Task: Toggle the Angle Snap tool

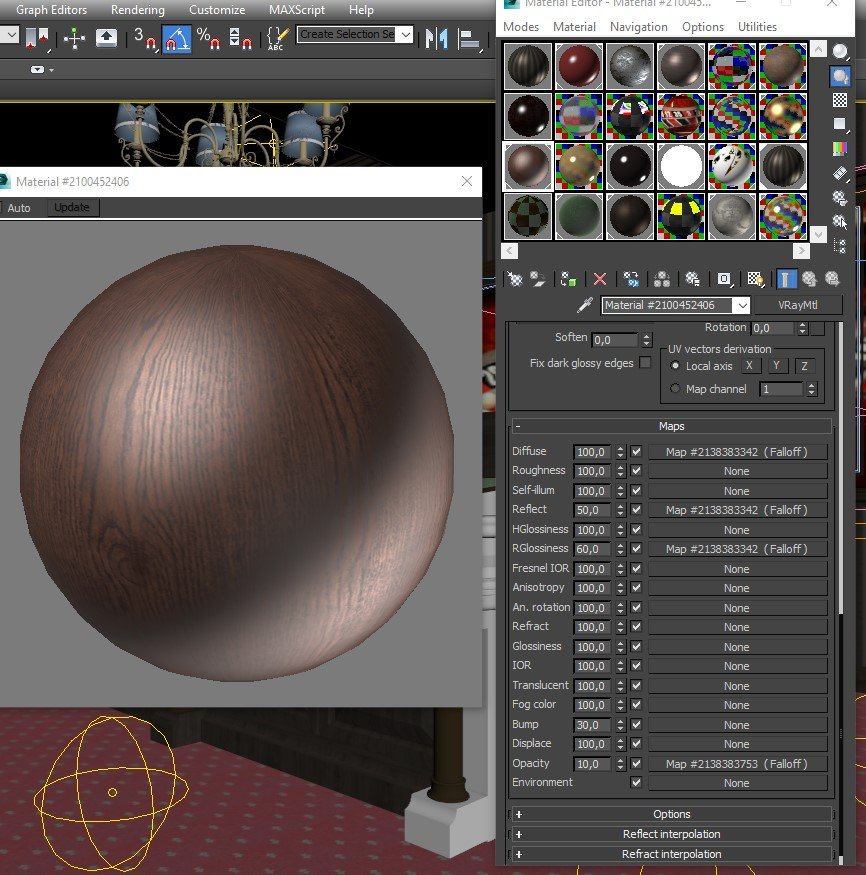Action: pyautogui.click(x=177, y=39)
